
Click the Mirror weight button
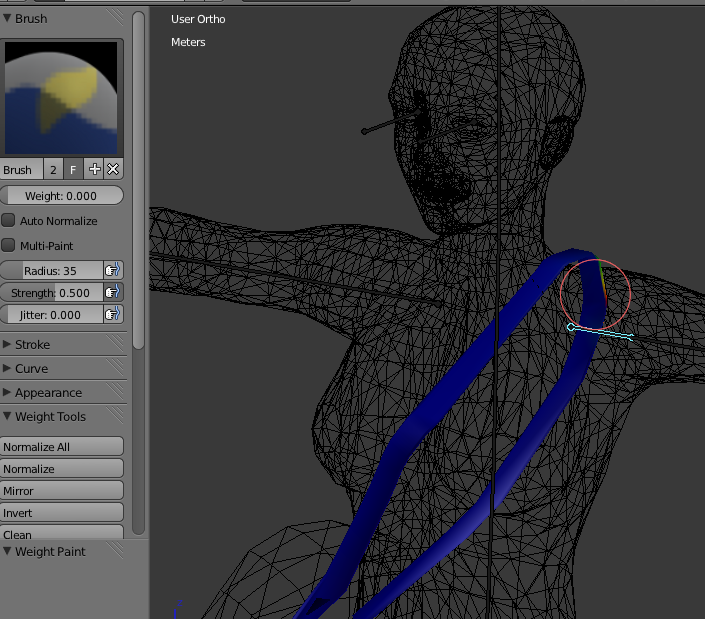point(62,491)
